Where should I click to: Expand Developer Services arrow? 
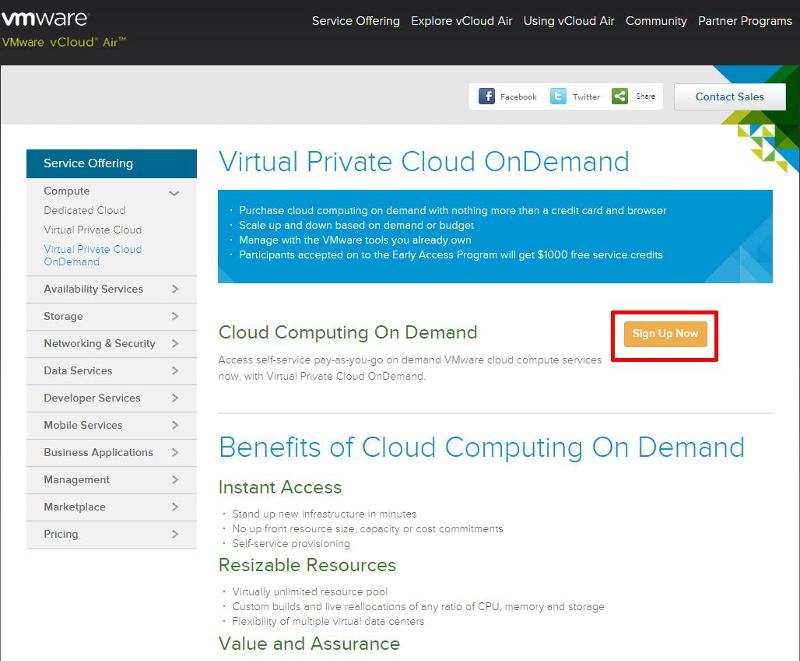point(175,398)
